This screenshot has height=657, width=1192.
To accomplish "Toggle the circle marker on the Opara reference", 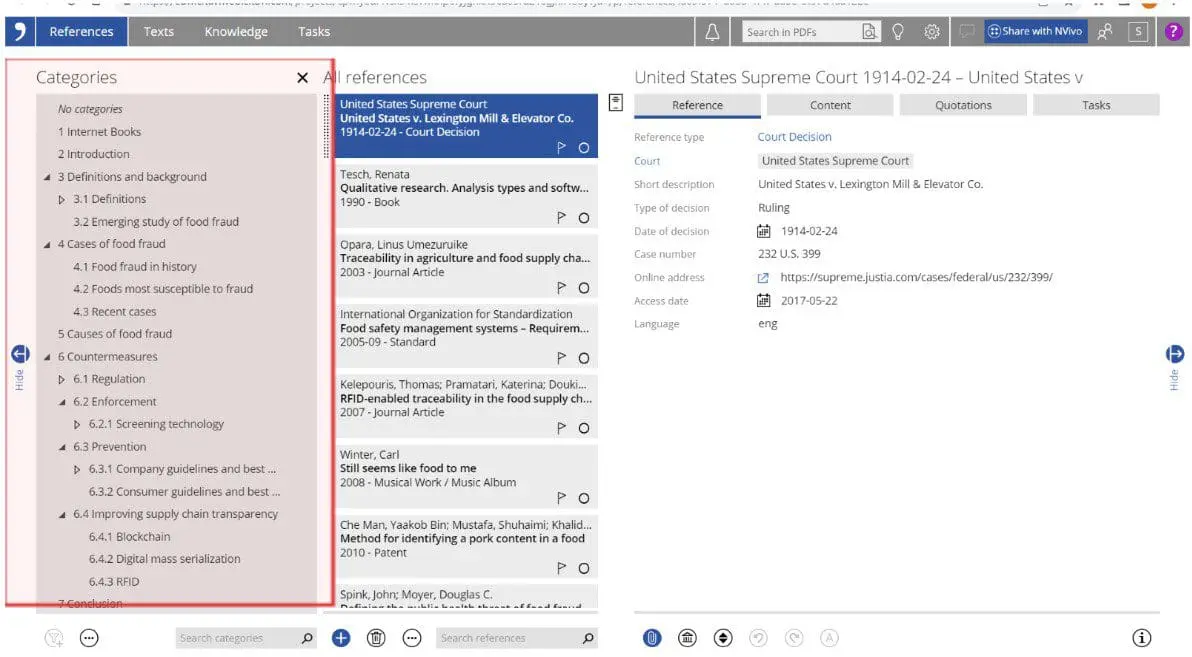I will (x=585, y=287).
